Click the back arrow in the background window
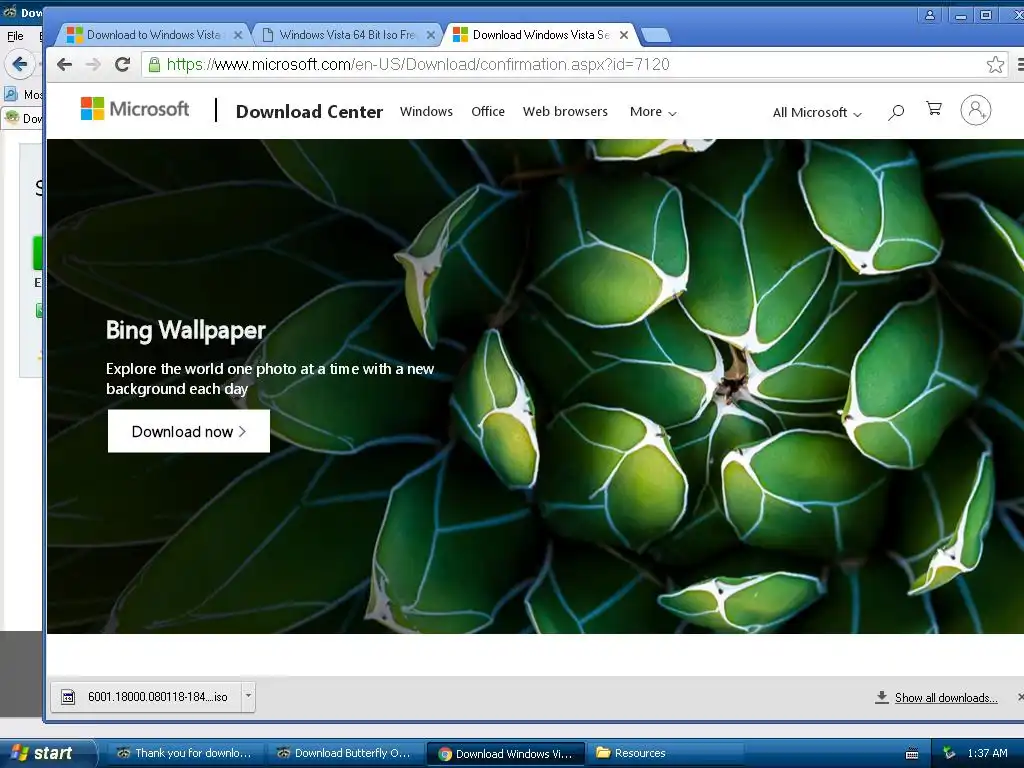The image size is (1024, 768). point(20,64)
